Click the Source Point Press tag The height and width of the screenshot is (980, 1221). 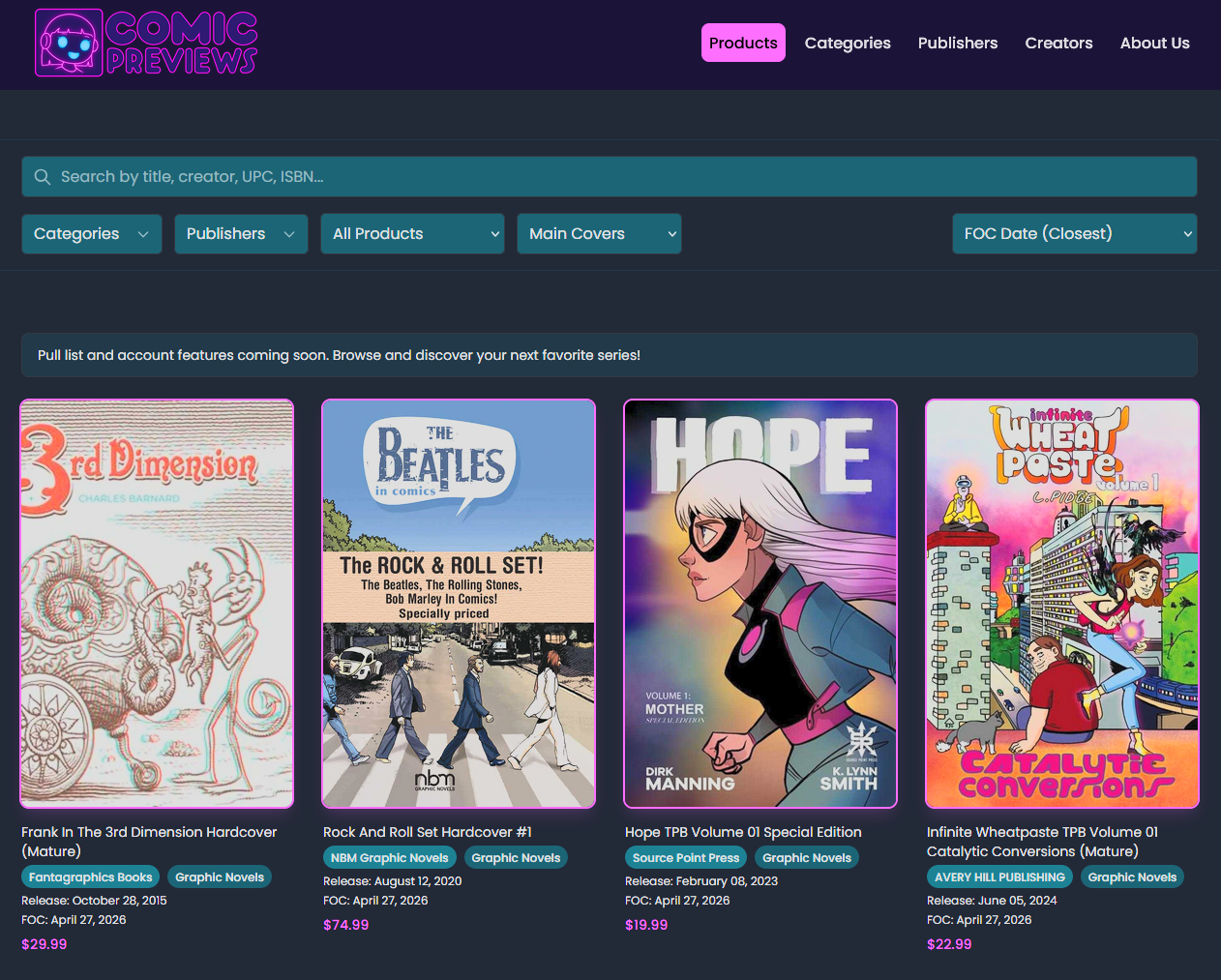pos(686,858)
